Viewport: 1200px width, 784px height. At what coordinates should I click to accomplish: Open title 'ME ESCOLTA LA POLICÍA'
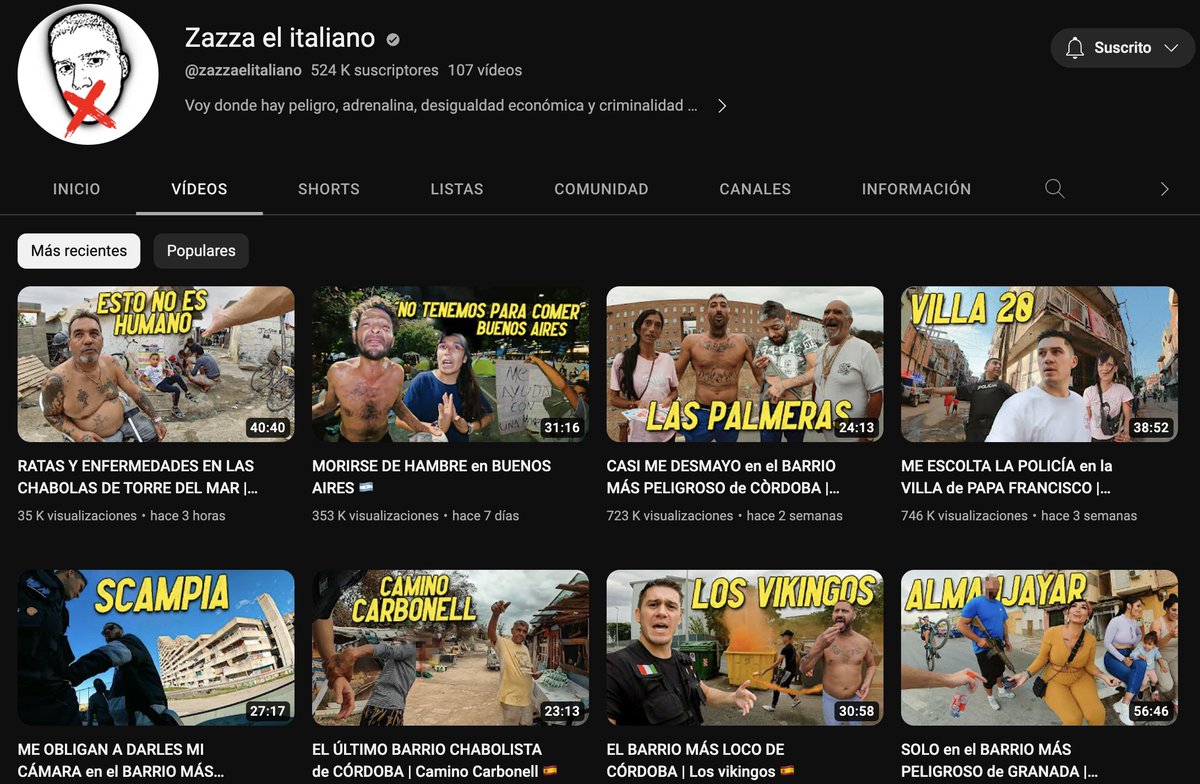(1007, 477)
